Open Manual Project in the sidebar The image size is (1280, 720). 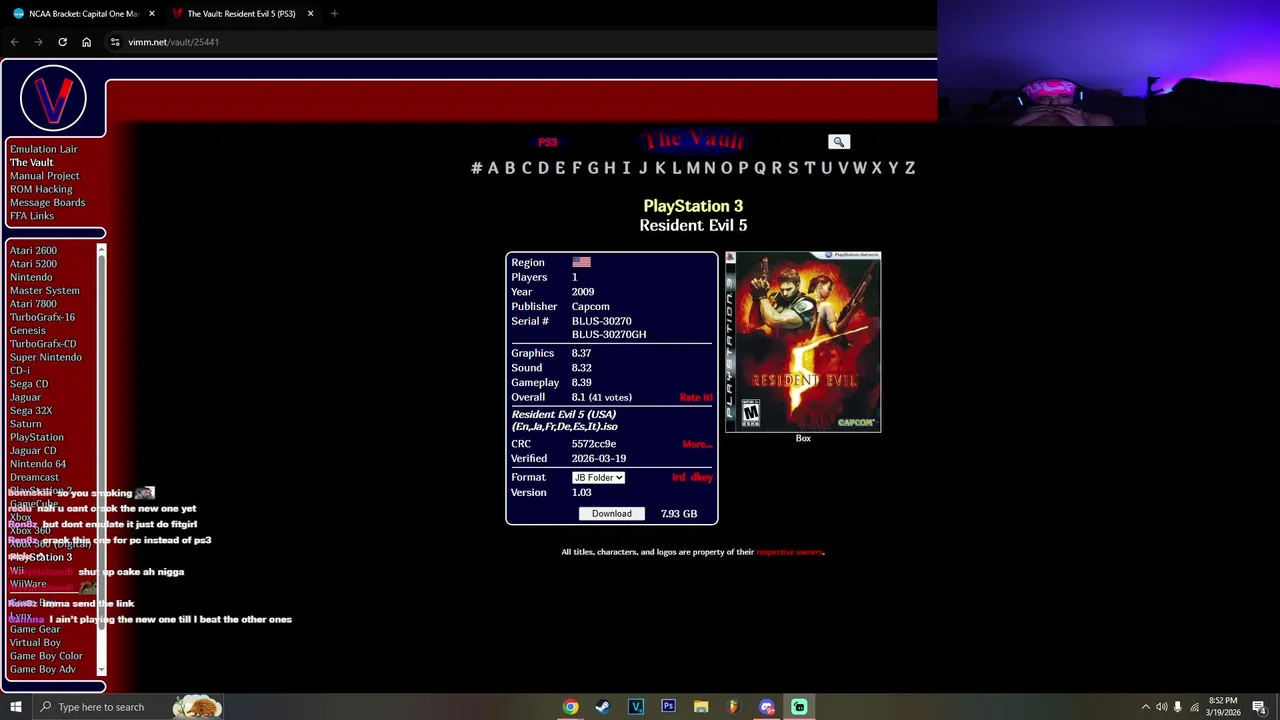pyautogui.click(x=44, y=176)
